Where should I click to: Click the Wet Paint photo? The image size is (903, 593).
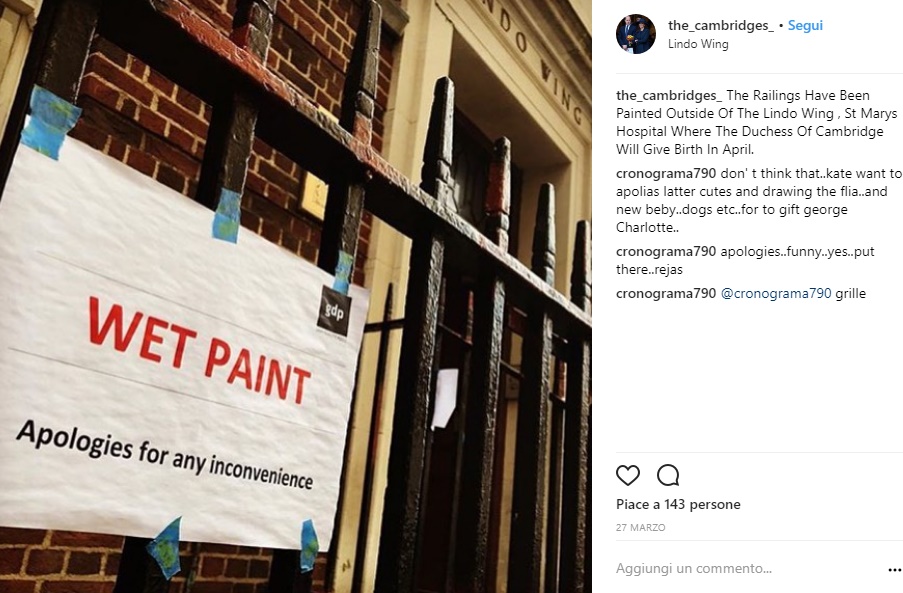296,296
